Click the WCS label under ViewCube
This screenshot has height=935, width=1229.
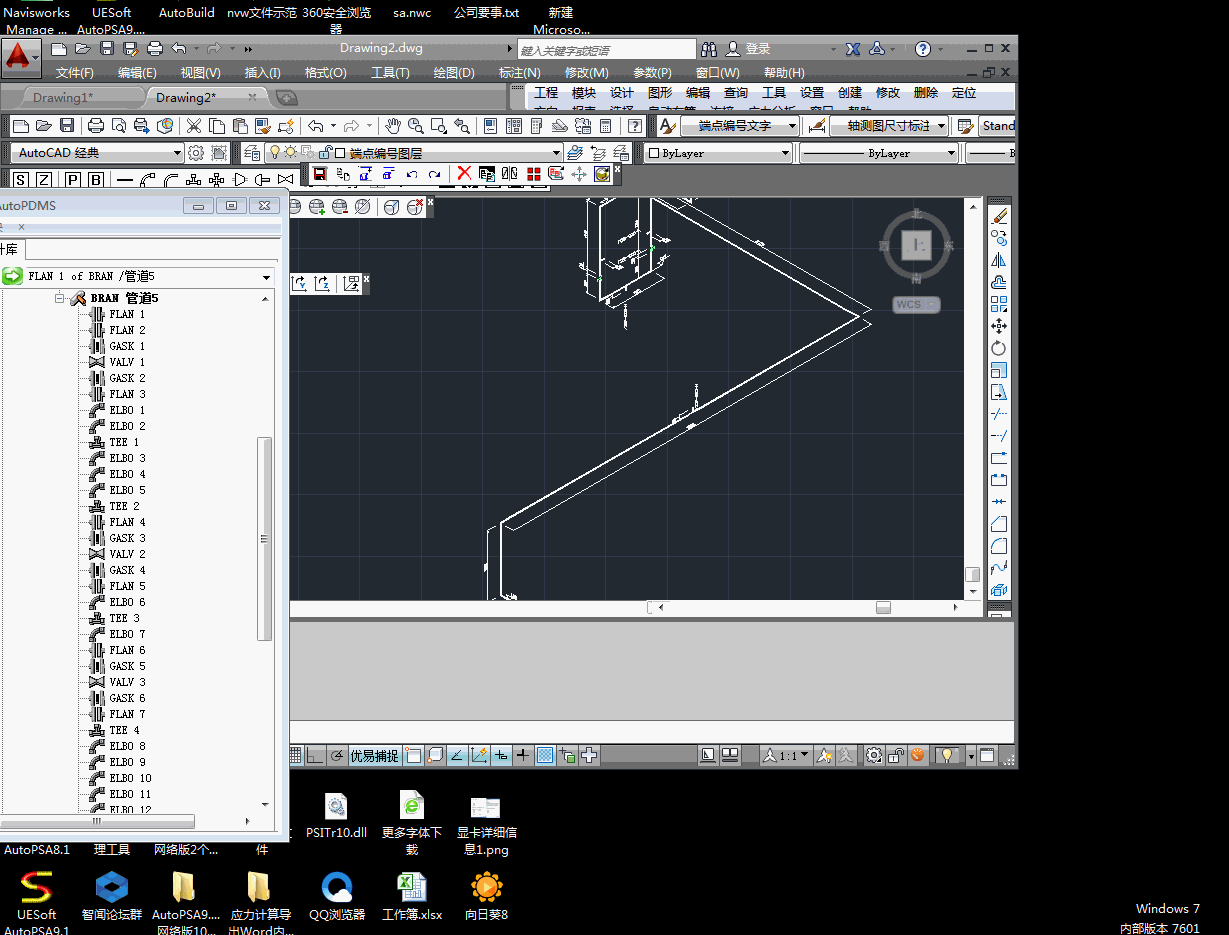click(909, 305)
